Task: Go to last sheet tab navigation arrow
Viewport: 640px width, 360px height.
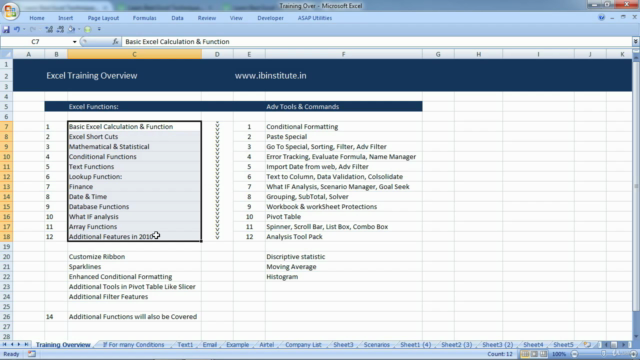Action: [26, 344]
